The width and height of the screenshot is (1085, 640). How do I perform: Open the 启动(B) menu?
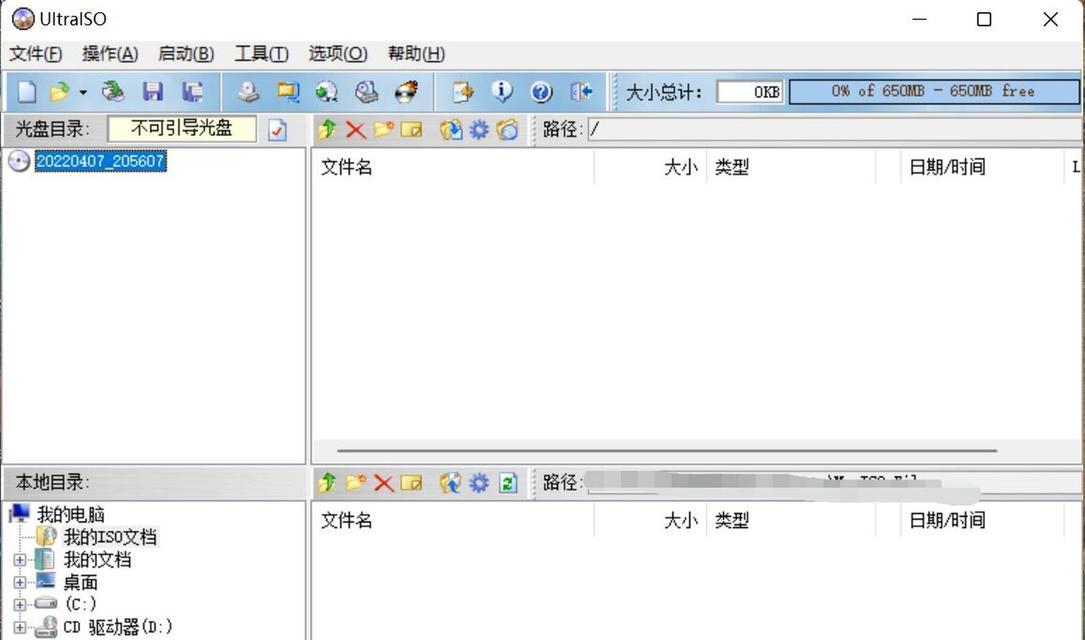pyautogui.click(x=186, y=54)
